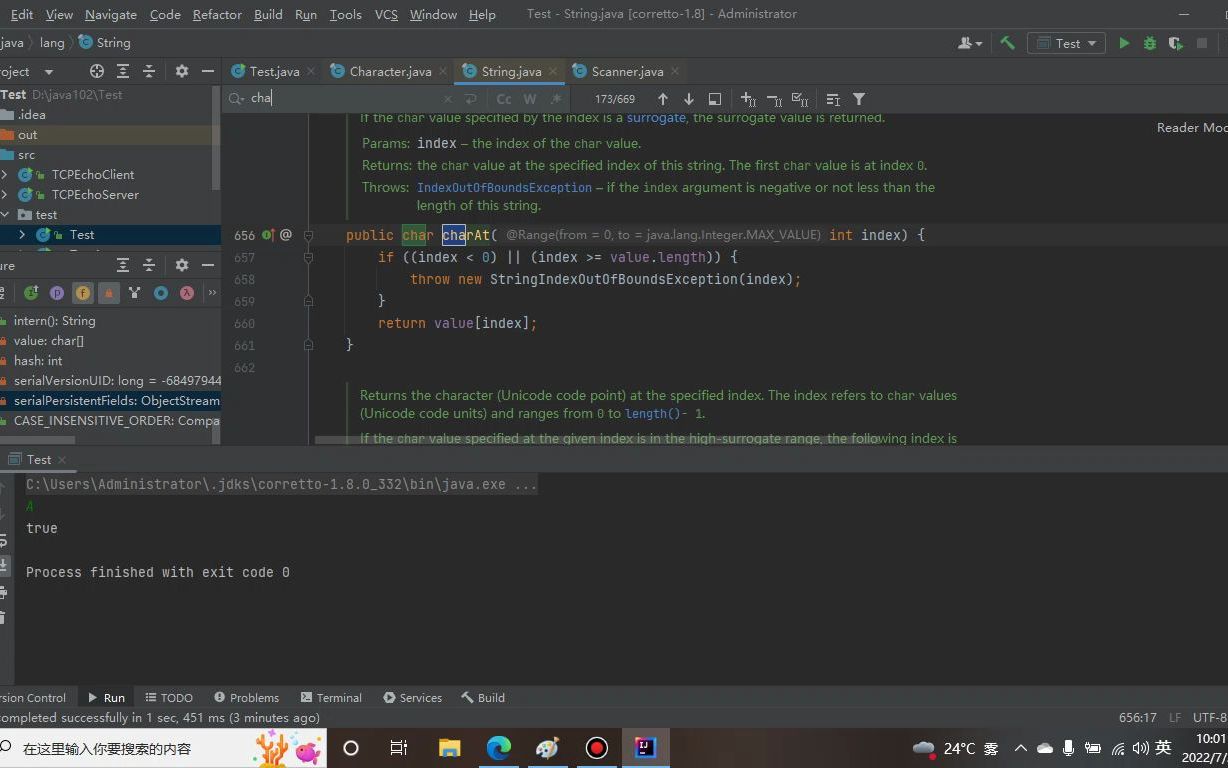Open the VCS menu
The width and height of the screenshot is (1228, 768).
pyautogui.click(x=386, y=14)
